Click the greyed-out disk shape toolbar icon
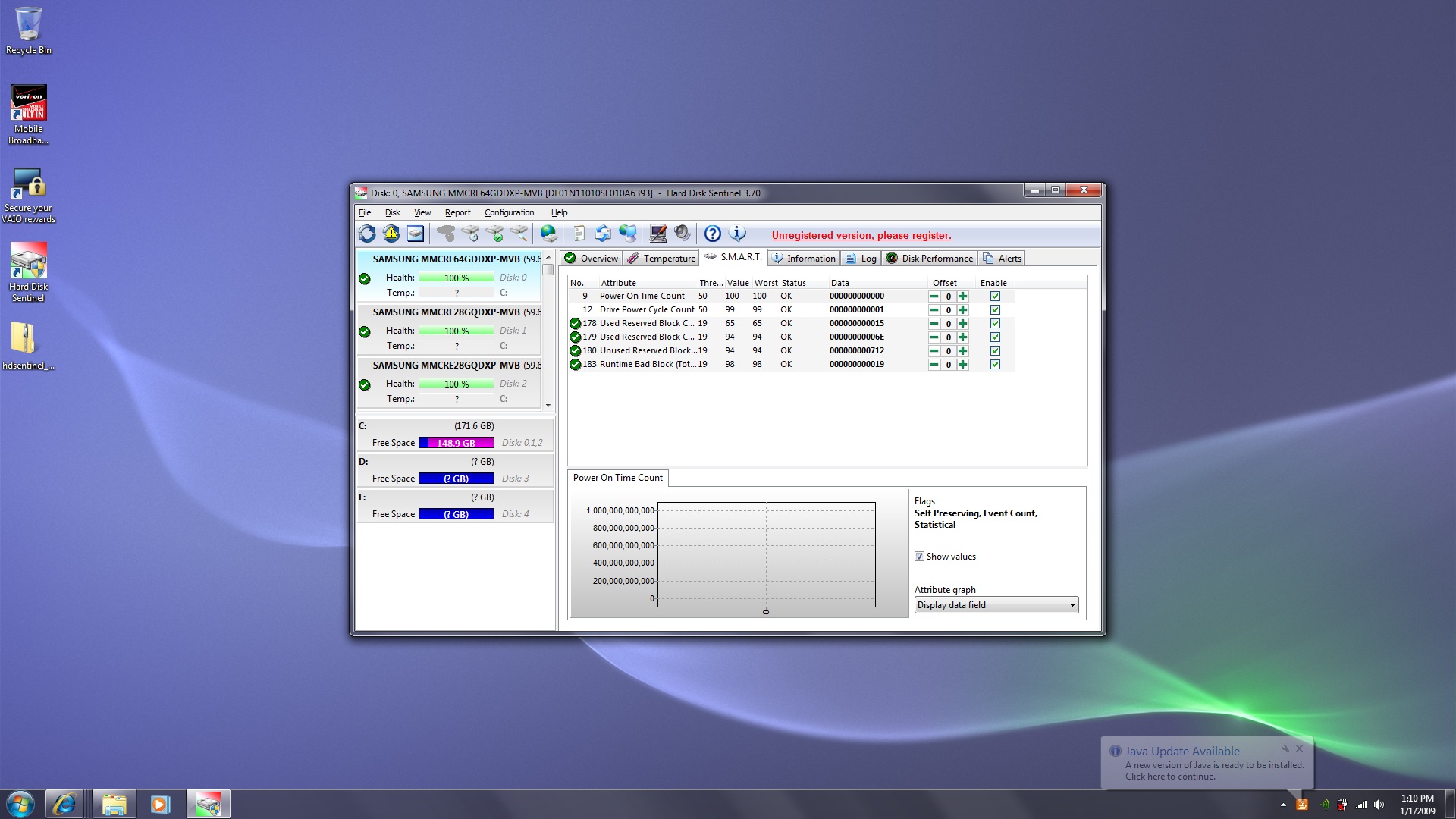Viewport: 1456px width, 819px height. (446, 234)
